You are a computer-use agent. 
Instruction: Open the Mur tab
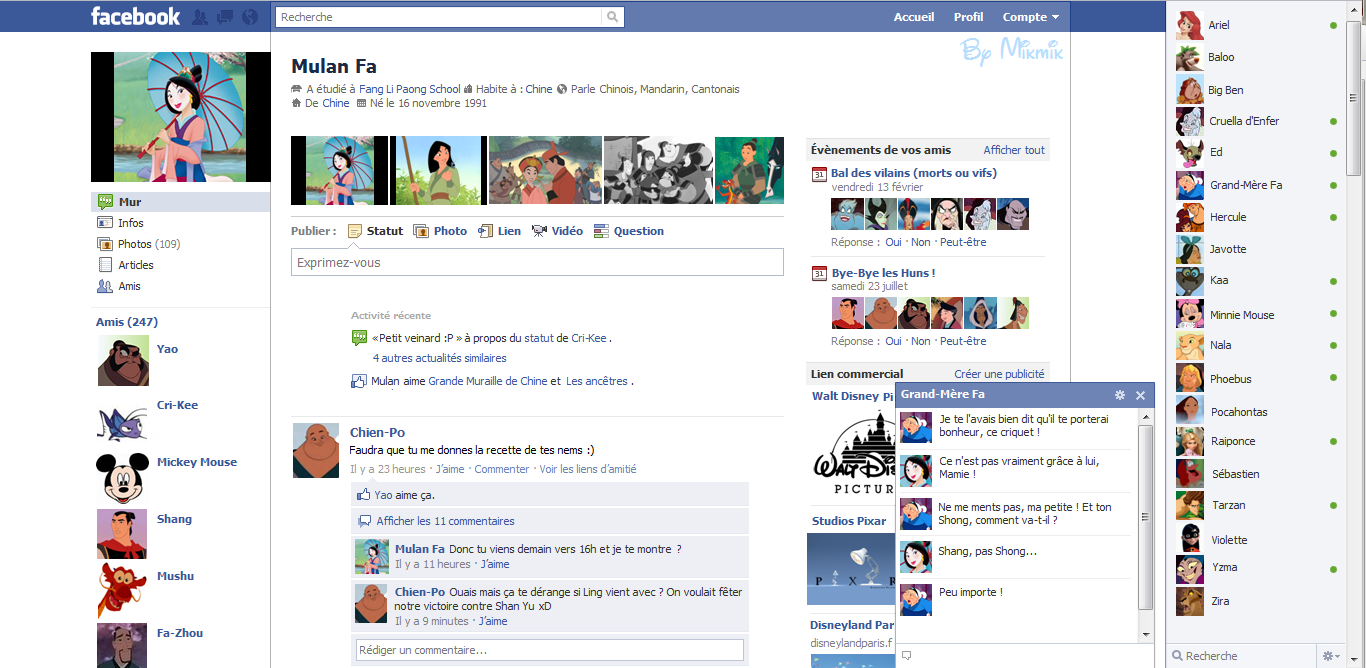click(180, 202)
